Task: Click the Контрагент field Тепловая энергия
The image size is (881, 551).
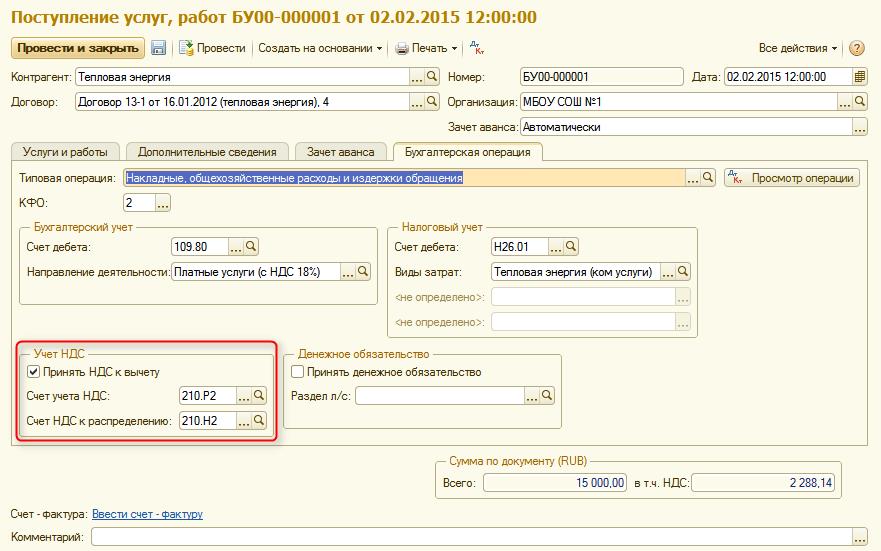Action: click(242, 77)
